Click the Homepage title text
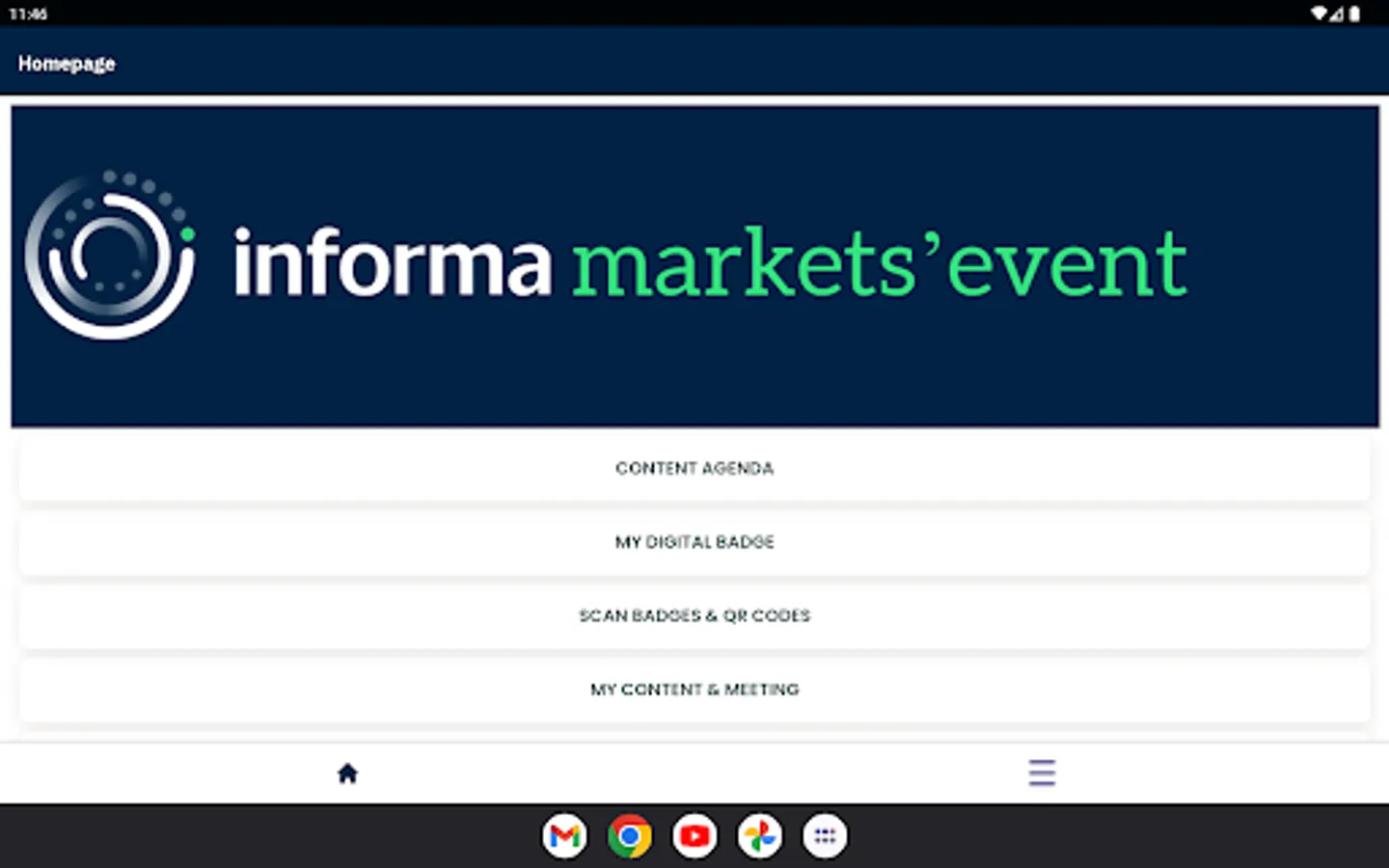Screen dimensions: 1389x868 [x=67, y=64]
